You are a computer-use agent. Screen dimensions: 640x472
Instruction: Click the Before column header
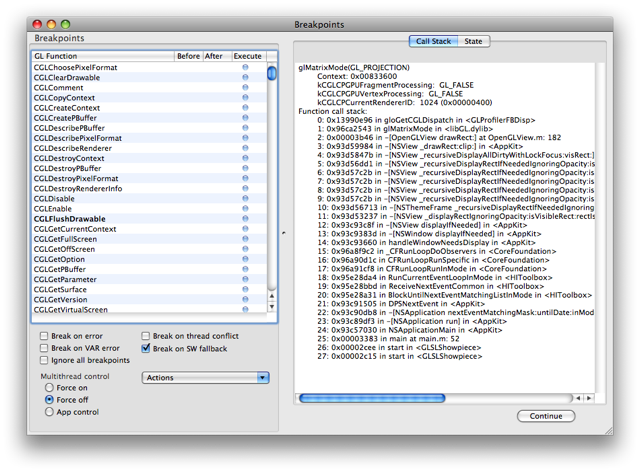tap(188, 56)
